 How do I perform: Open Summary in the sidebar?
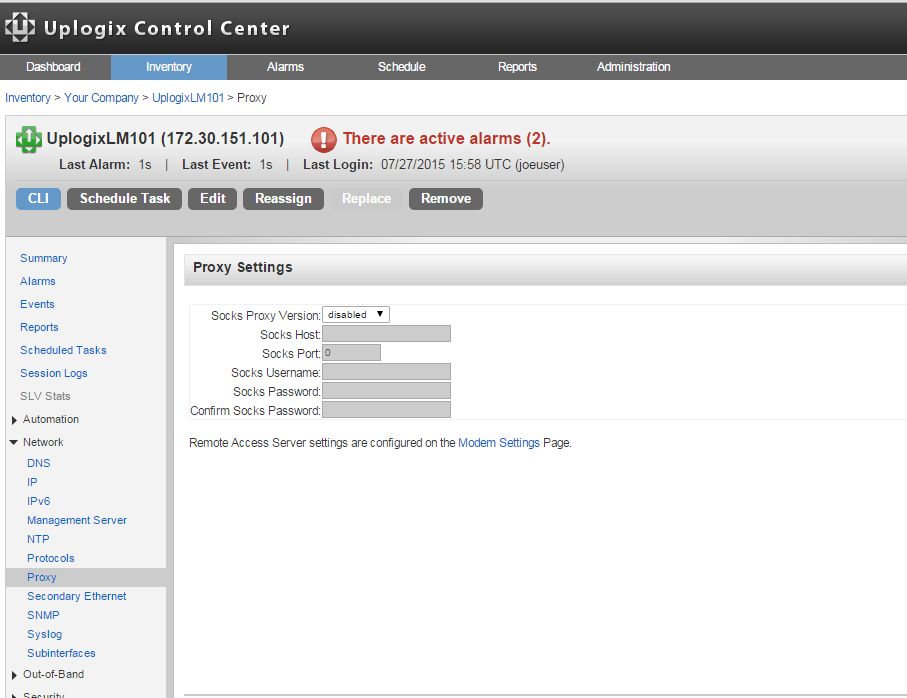tap(43, 258)
